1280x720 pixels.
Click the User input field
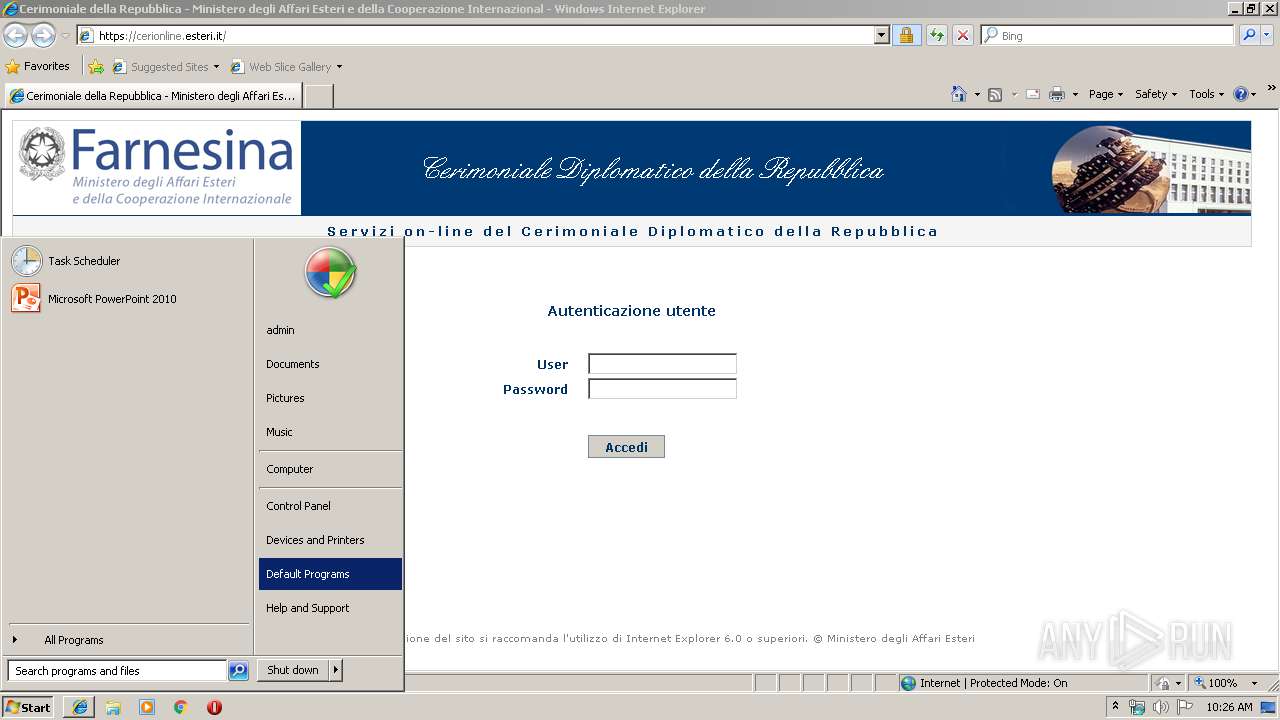point(662,364)
